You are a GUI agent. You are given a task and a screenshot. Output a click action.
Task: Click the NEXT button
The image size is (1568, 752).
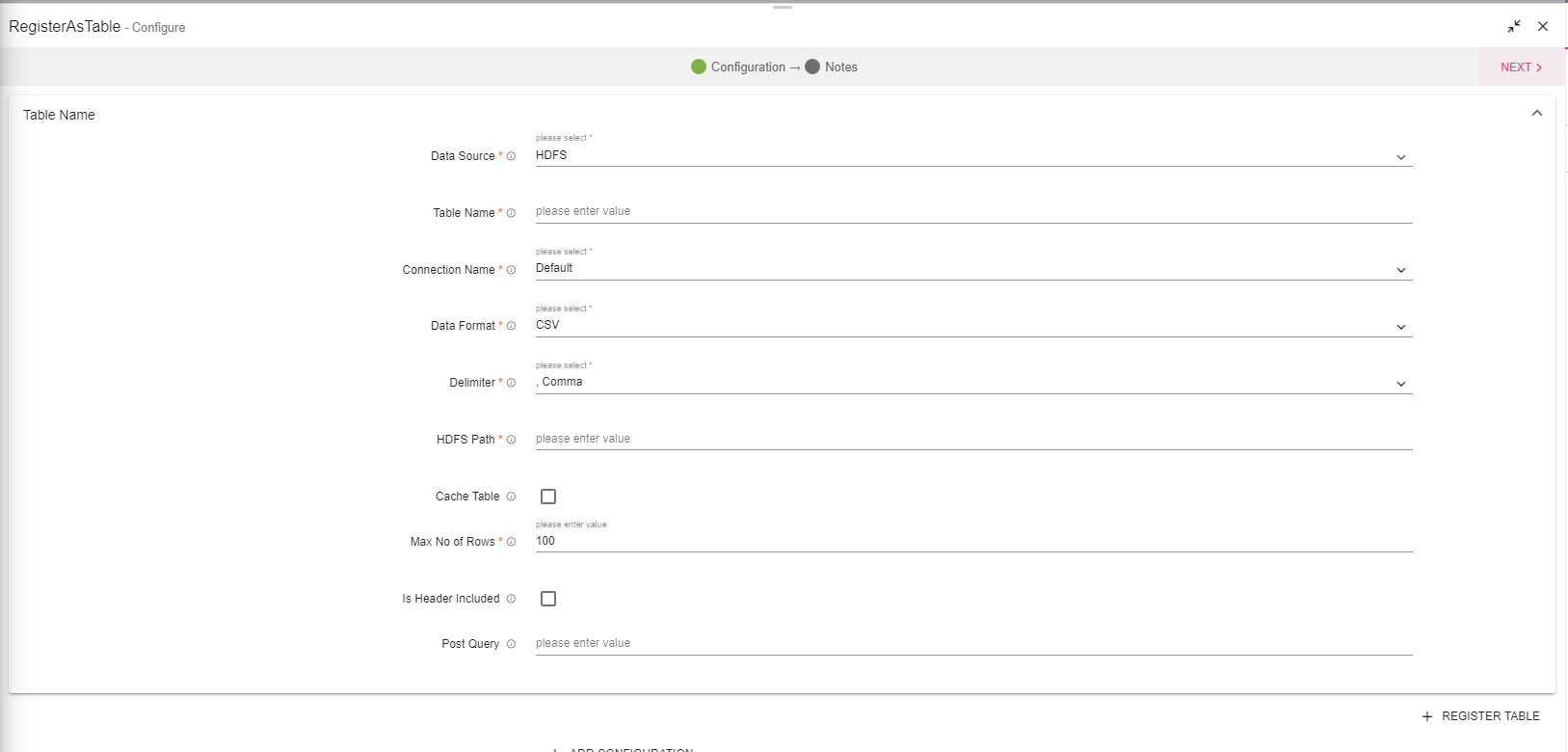(x=1521, y=67)
